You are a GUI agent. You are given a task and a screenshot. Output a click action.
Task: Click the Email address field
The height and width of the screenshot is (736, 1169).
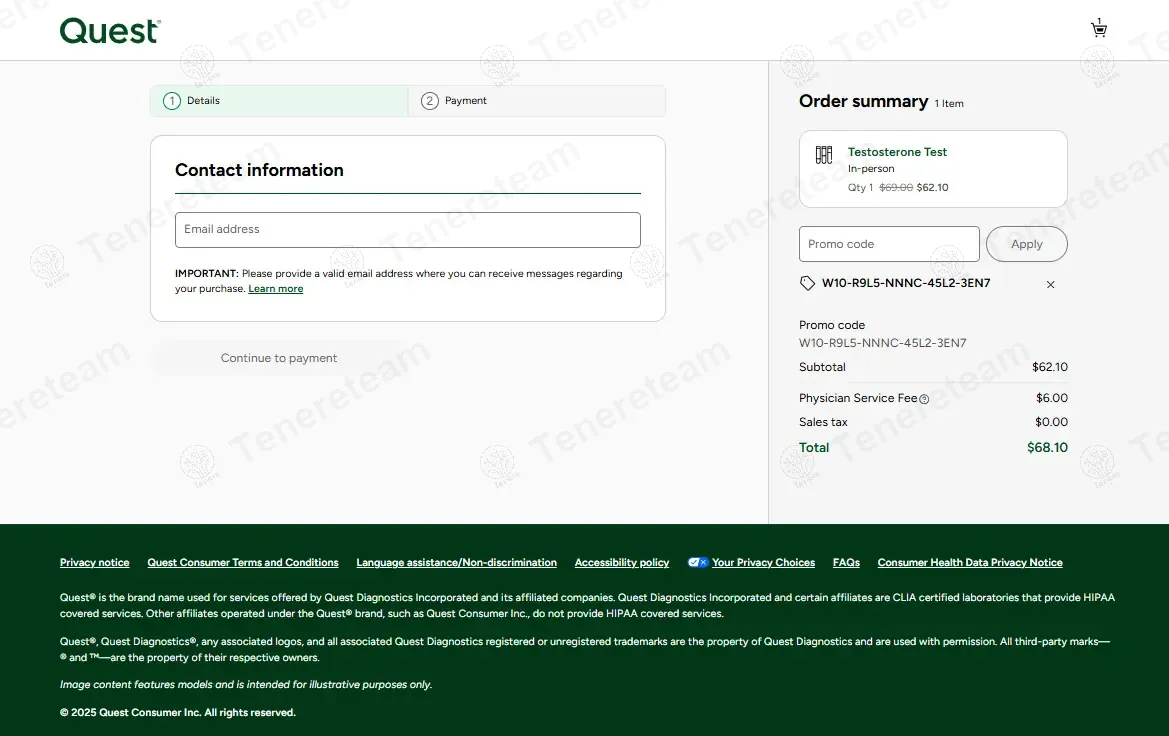[407, 230]
